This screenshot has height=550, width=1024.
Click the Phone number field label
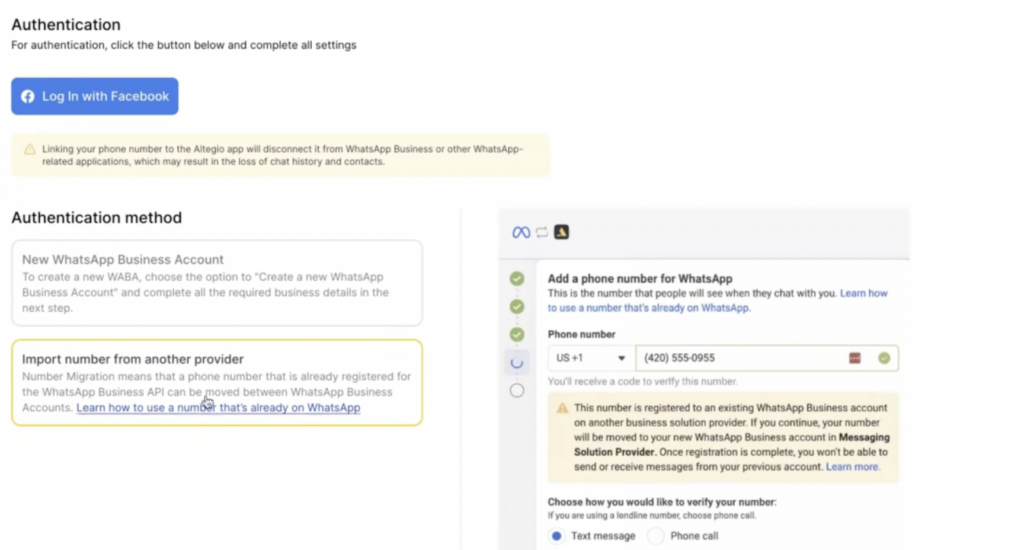[581, 334]
